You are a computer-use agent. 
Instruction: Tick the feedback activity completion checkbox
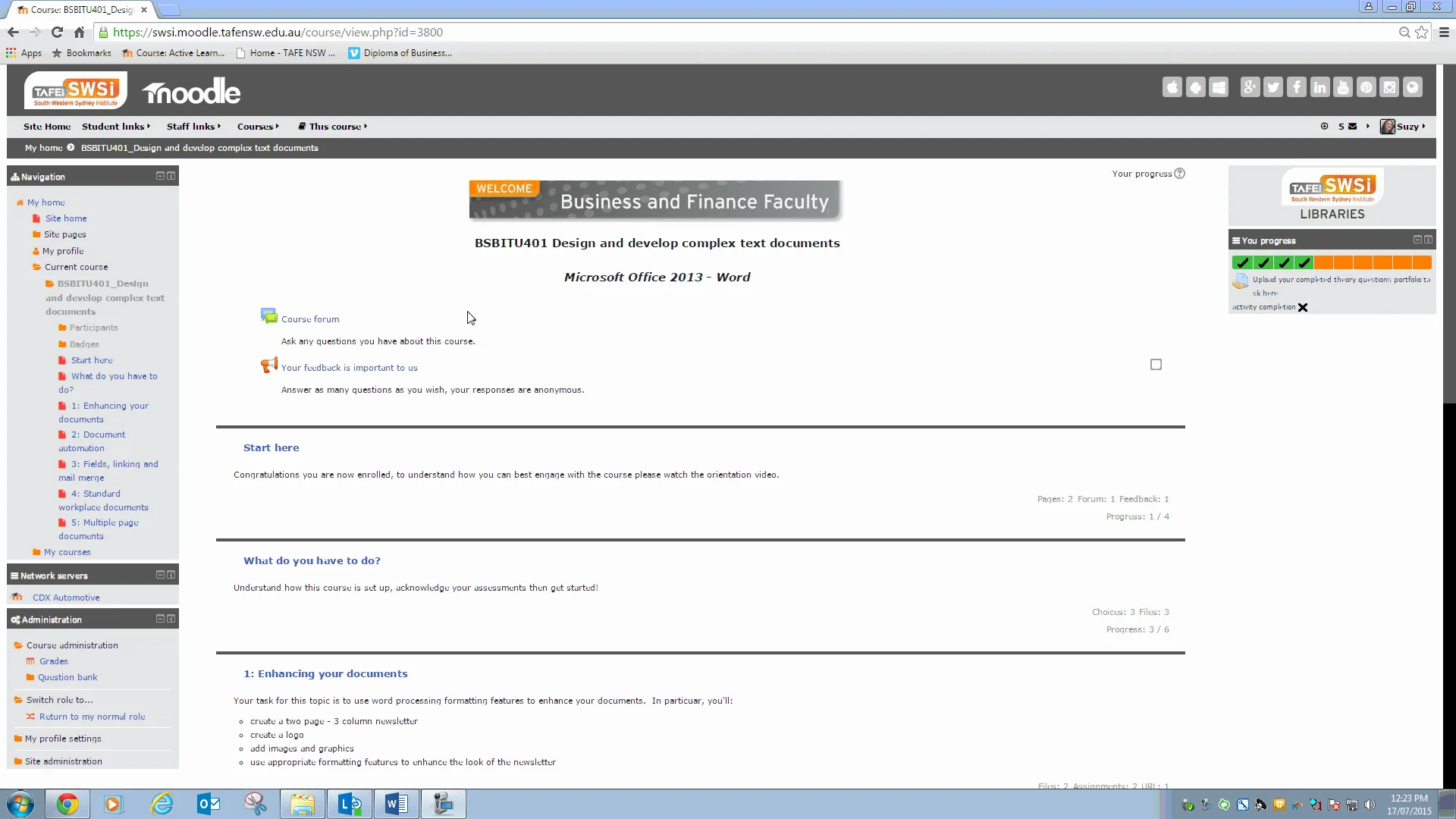(1156, 365)
